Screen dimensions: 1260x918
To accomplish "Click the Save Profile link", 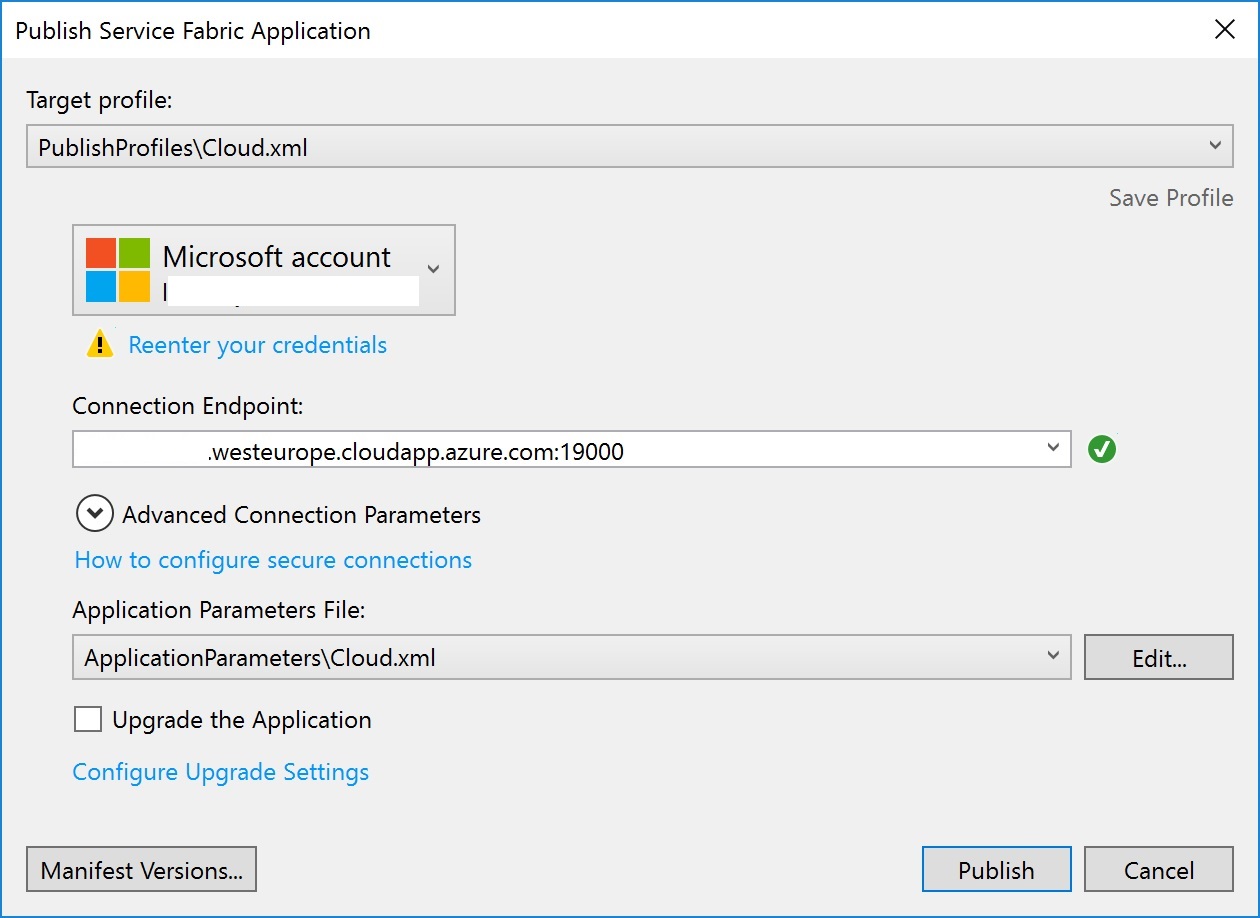I will click(1171, 198).
